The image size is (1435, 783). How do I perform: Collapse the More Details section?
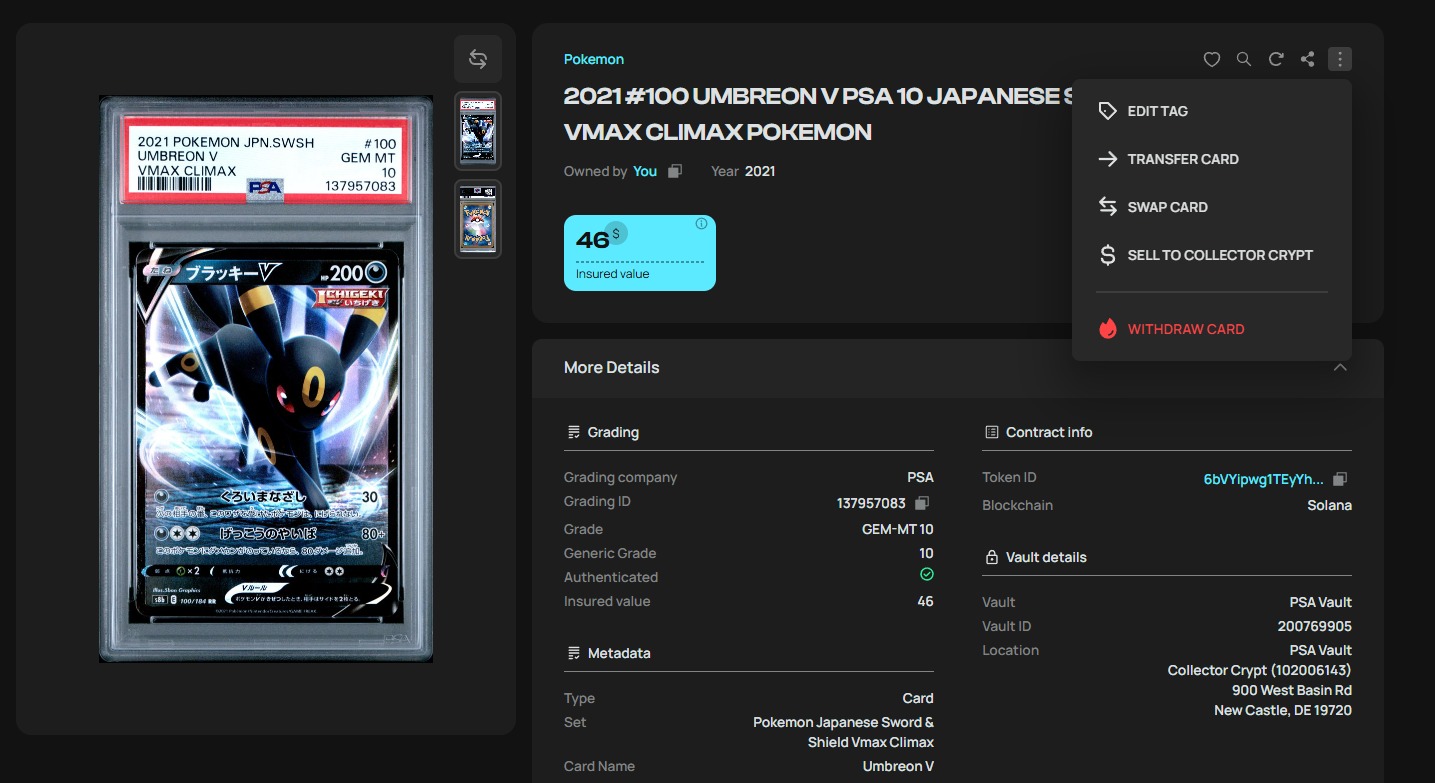[1340, 367]
